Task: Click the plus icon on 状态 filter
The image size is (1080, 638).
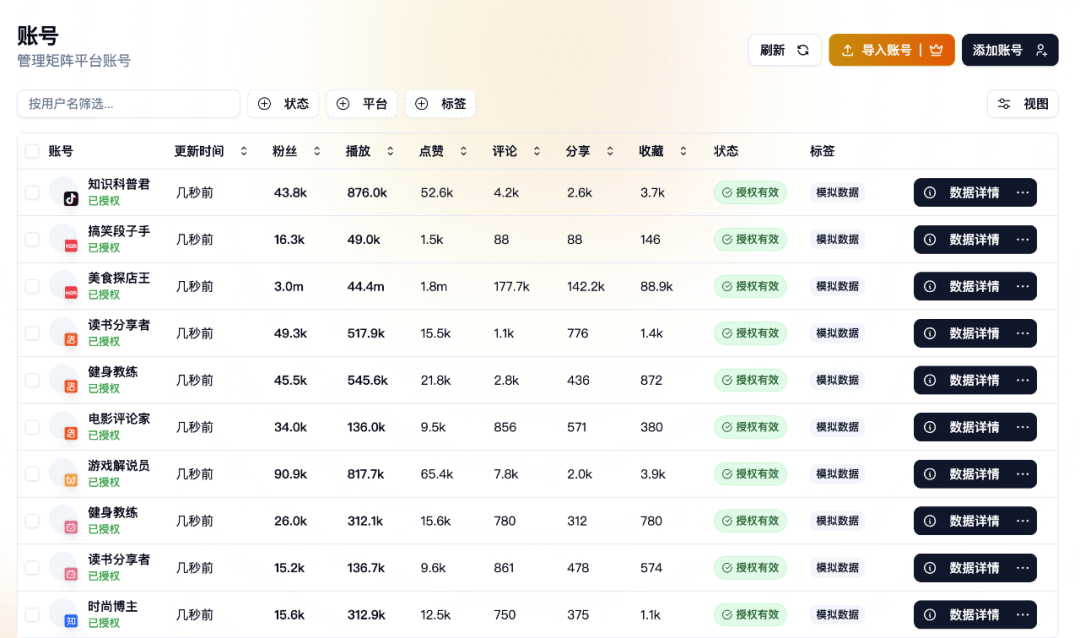Action: pos(264,104)
